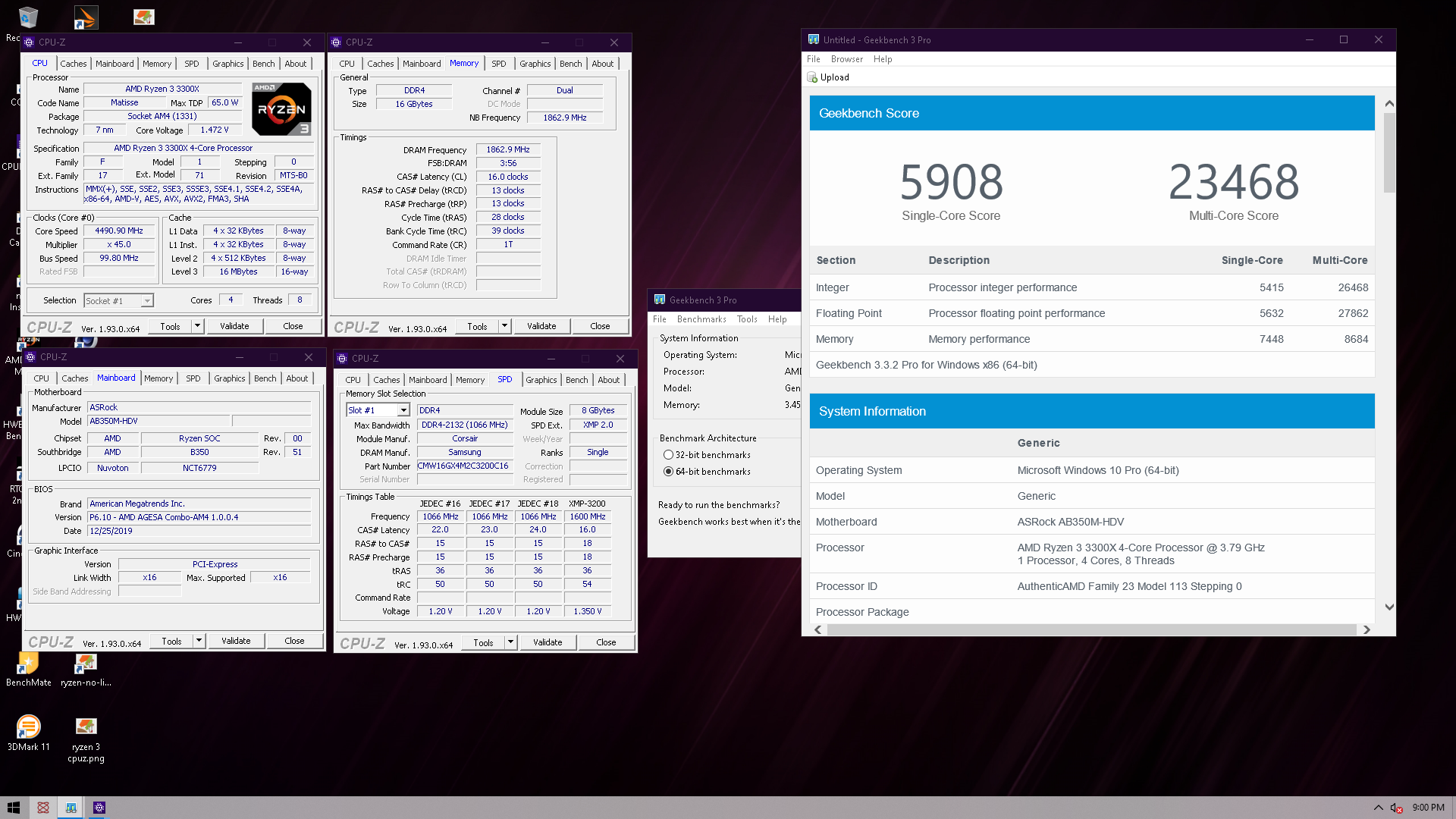Open the Windows Start menu

coord(14,808)
